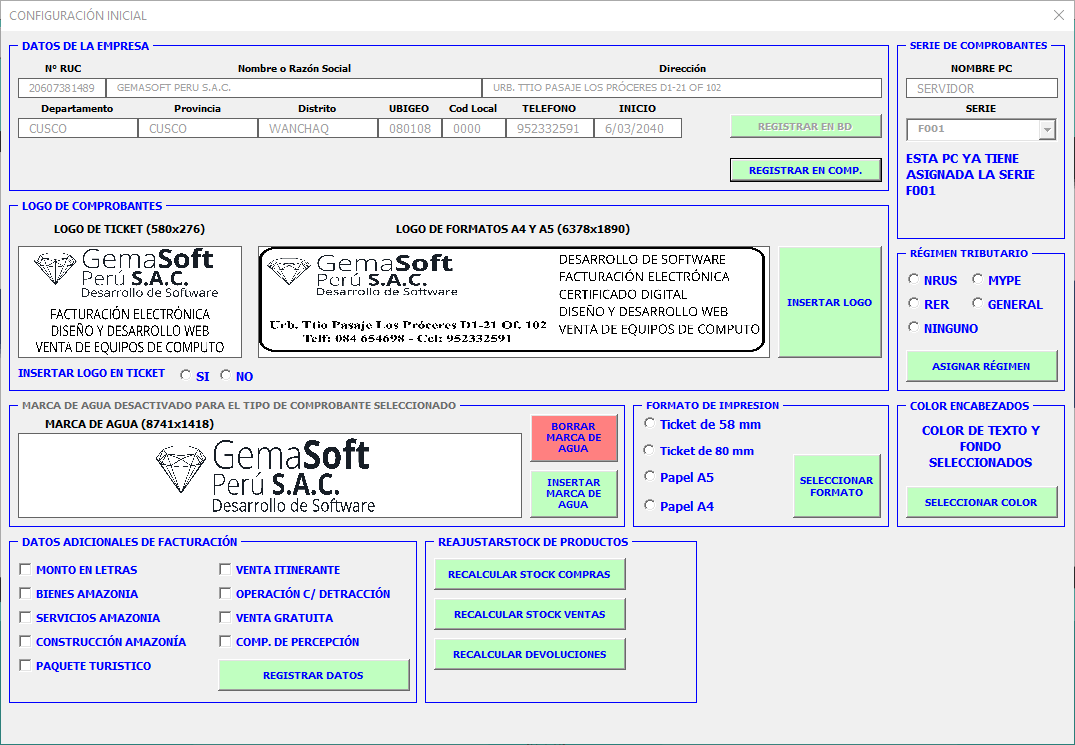This screenshot has width=1075, height=745.
Task: Click the NOMBRE PC field SERVIDOR
Action: (x=982, y=88)
